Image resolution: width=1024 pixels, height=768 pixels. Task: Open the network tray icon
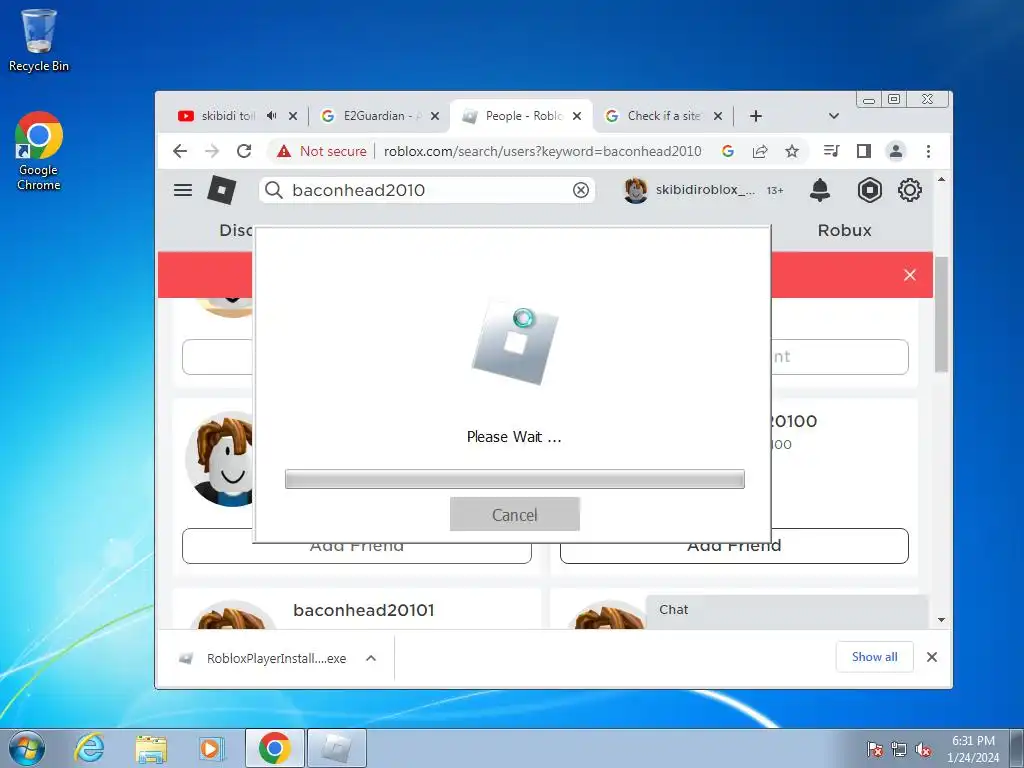899,749
